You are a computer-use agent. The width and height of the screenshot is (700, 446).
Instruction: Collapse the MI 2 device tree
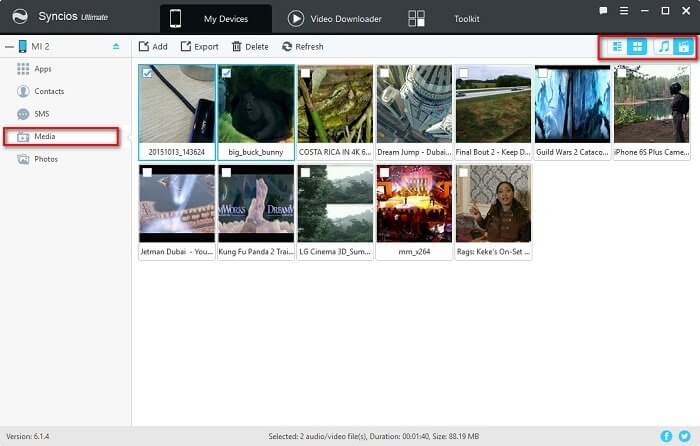(x=9, y=46)
